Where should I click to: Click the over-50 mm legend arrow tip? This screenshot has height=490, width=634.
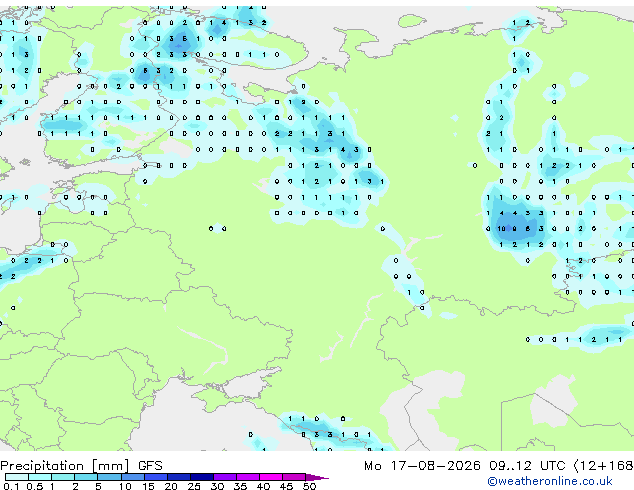[x=317, y=477]
